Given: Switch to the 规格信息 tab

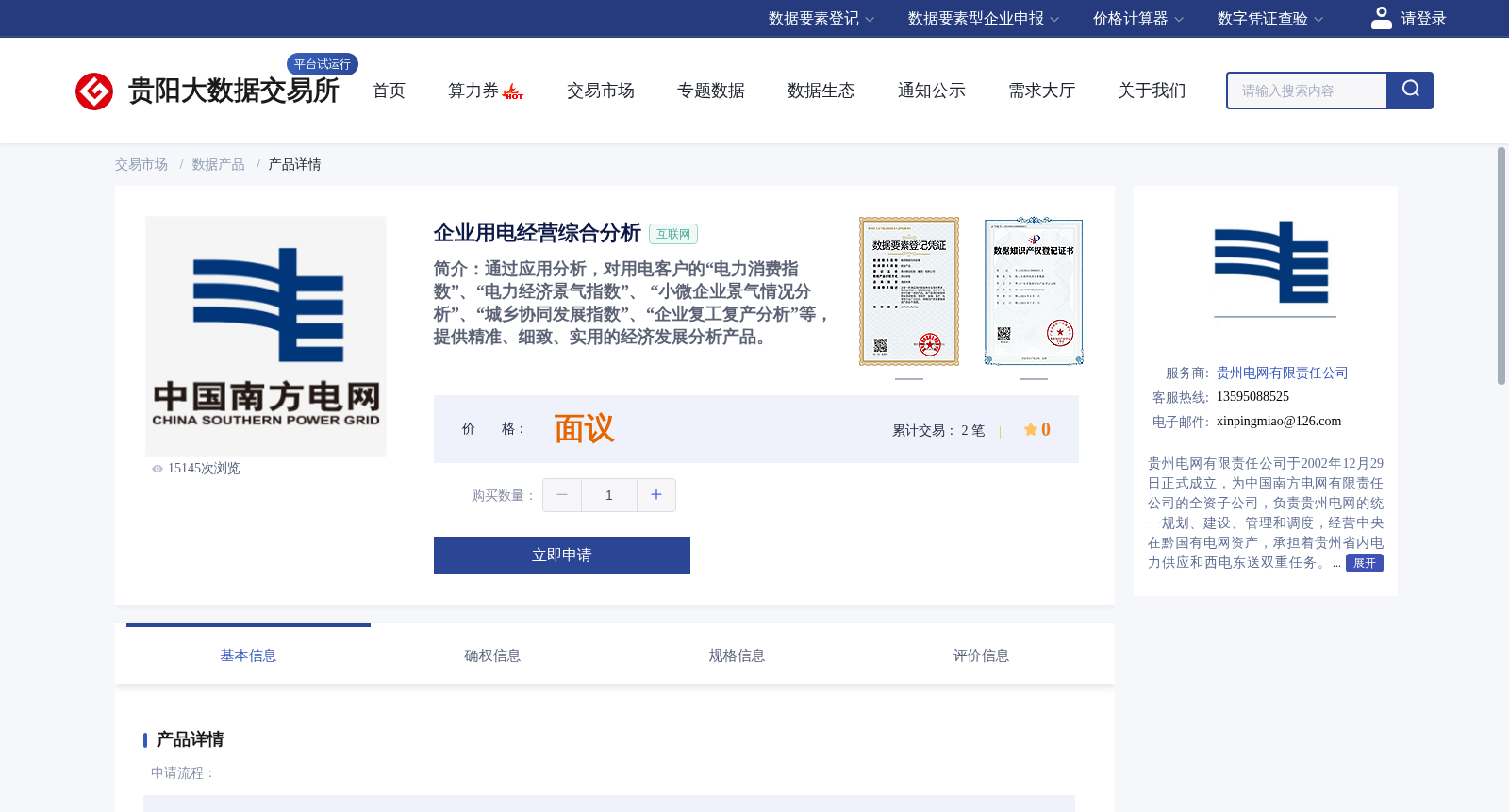Looking at the screenshot, I should tap(737, 655).
